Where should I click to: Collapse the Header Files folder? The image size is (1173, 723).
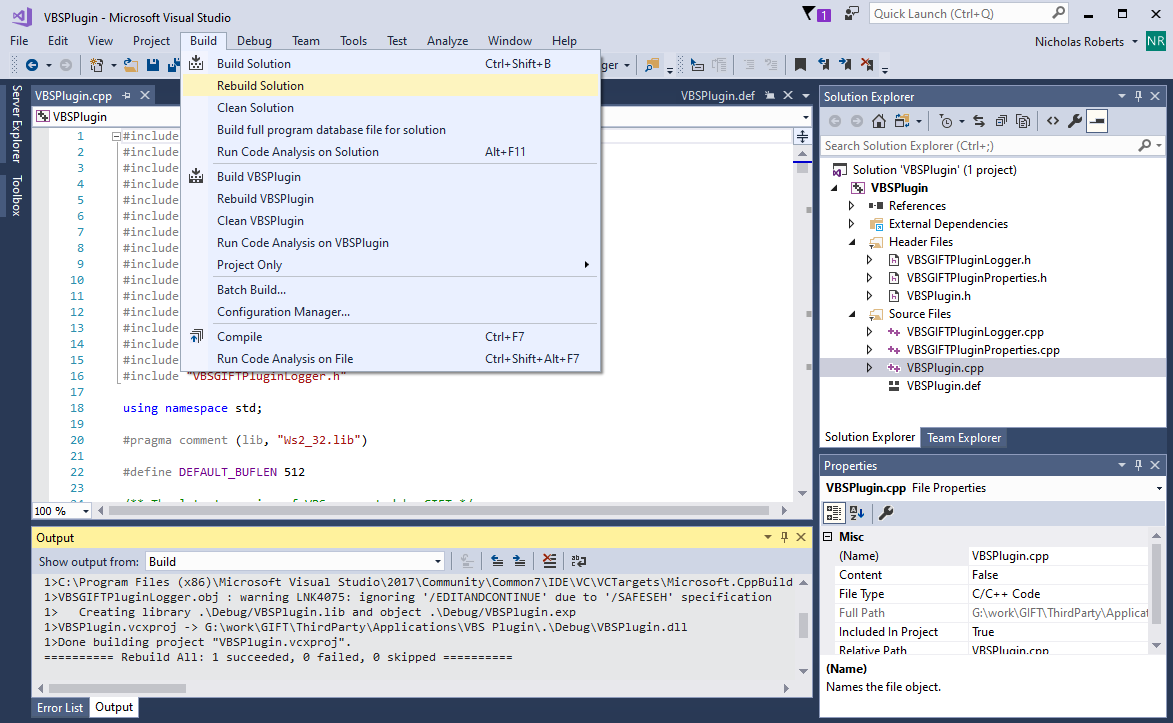point(851,242)
